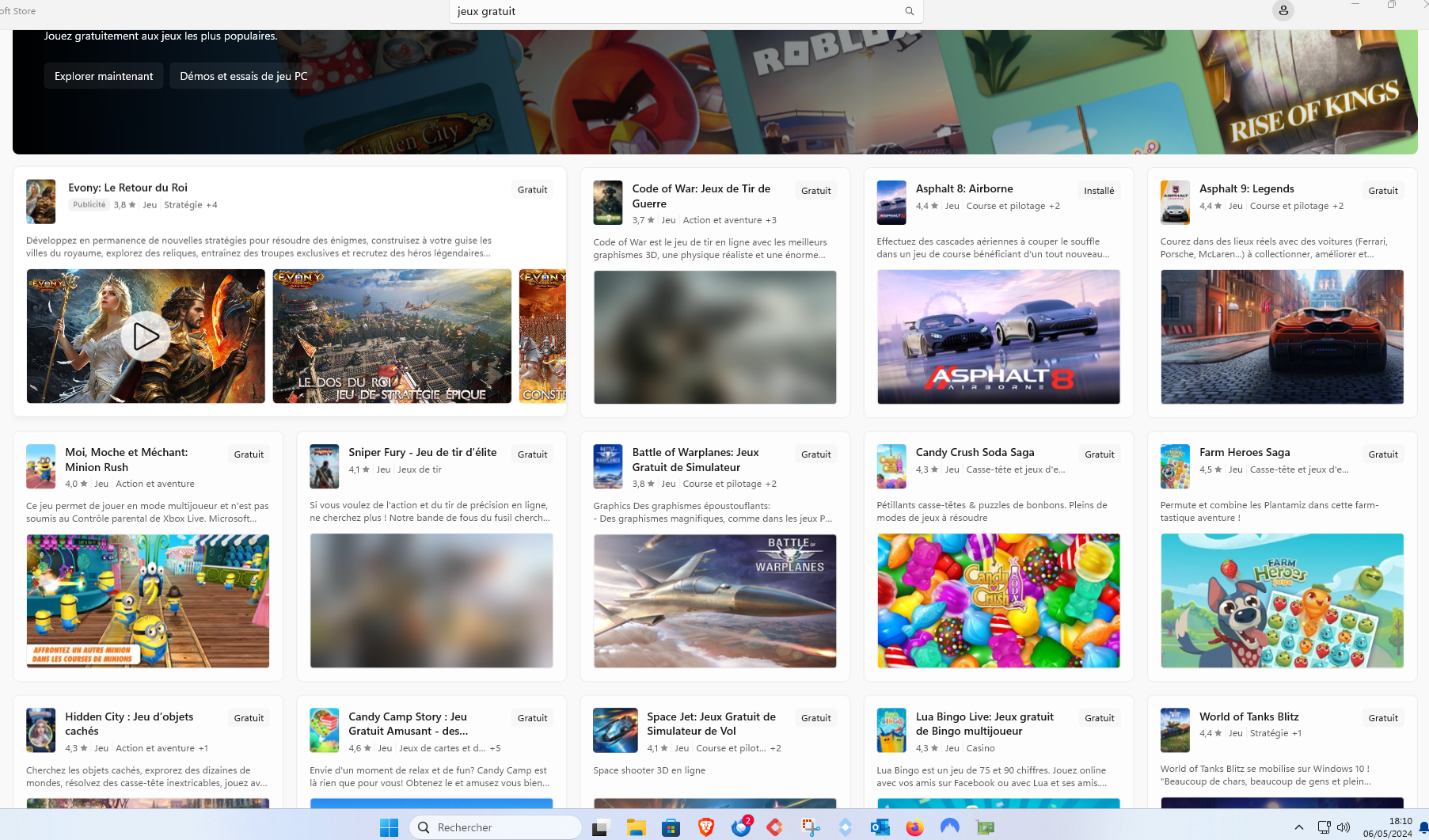Select the Sniper Fury app icon

coord(325,466)
